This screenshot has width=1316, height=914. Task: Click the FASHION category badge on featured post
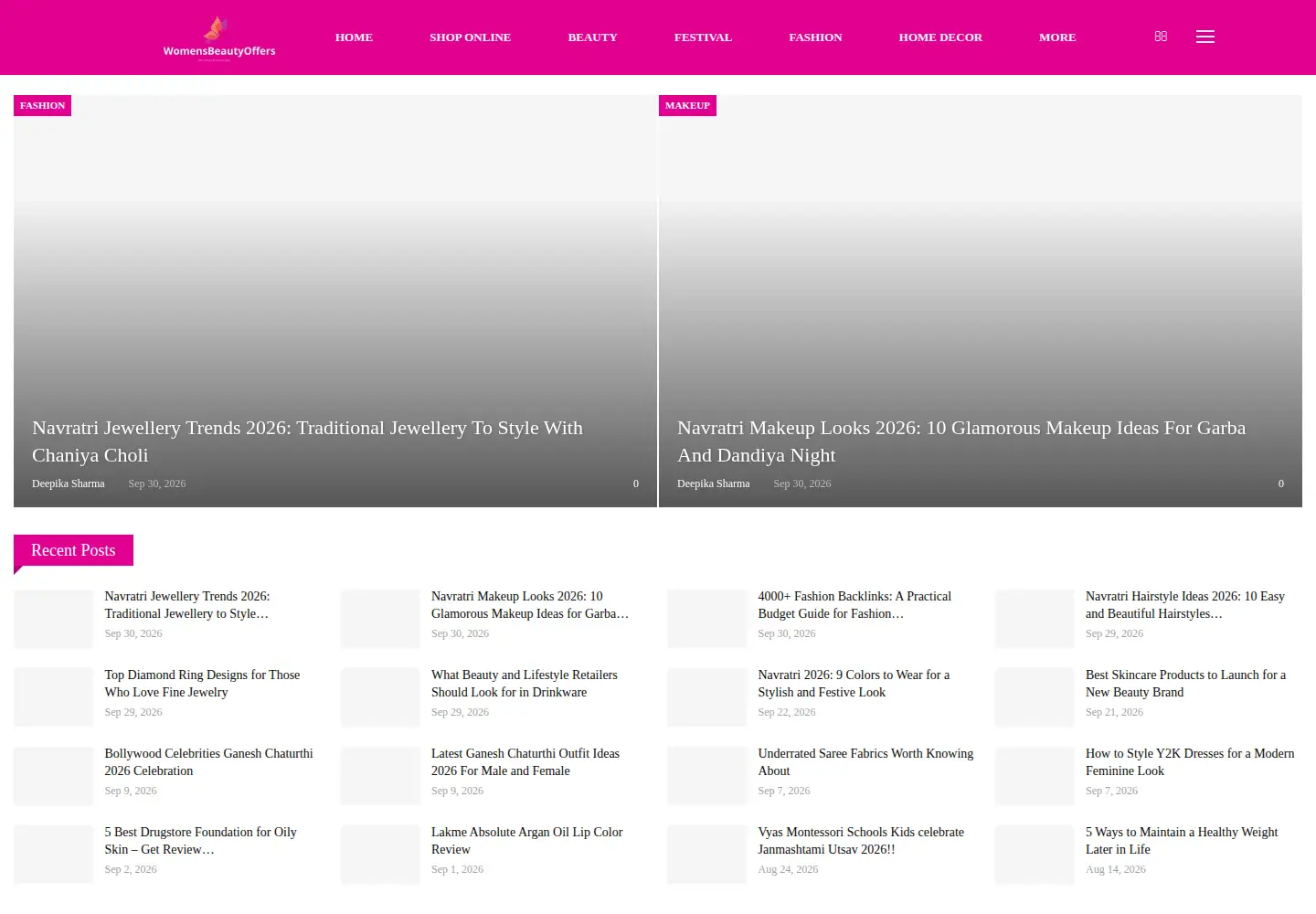[x=42, y=105]
